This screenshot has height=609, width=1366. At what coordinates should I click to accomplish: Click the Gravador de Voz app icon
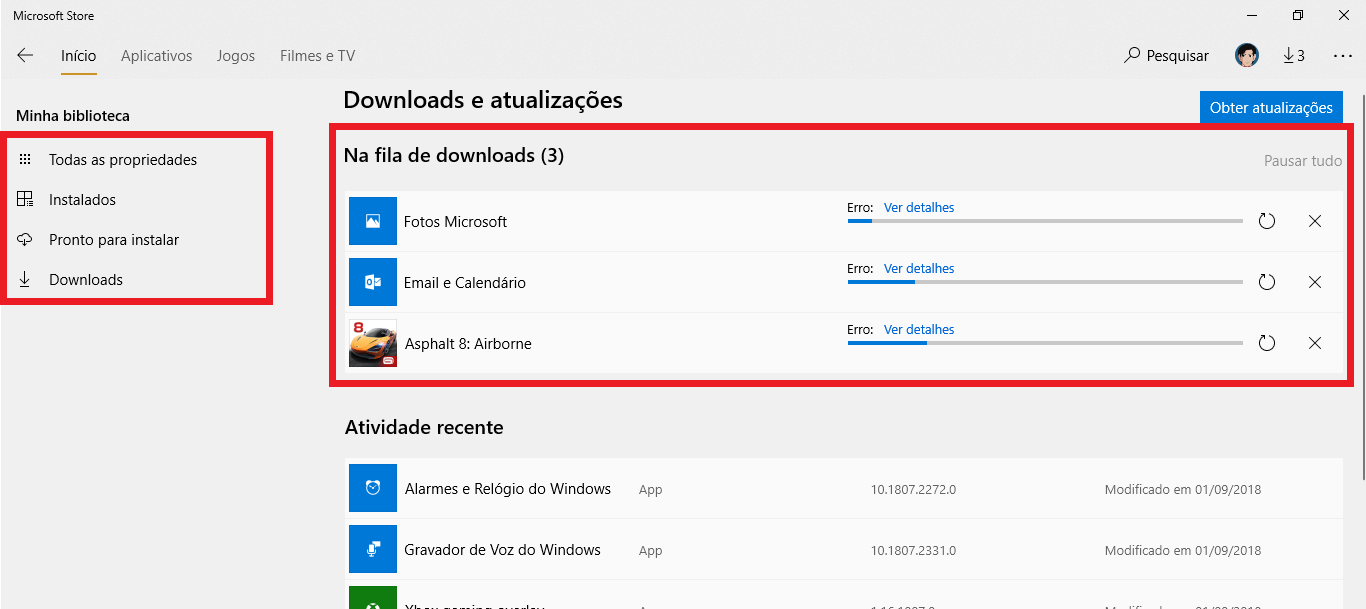[x=373, y=549]
